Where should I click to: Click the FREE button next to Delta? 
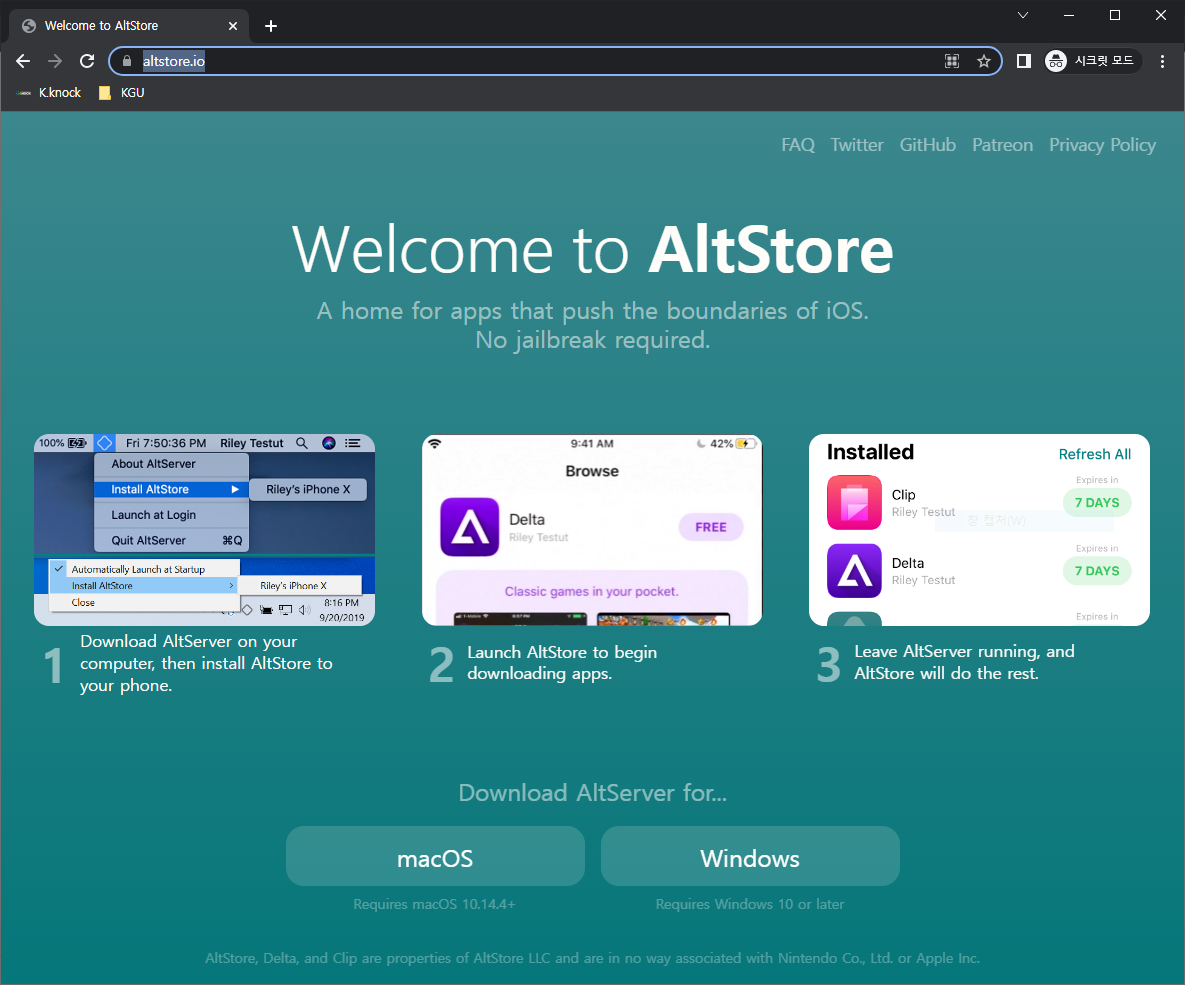(x=710, y=527)
